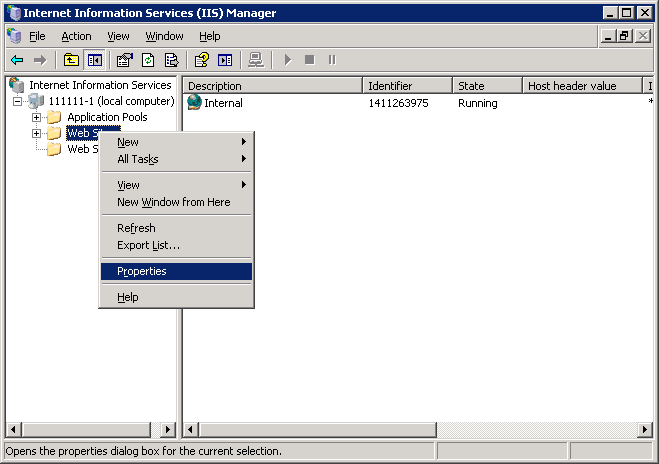659x464 pixels.
Task: Choose Refresh in the context menu
Action: coord(177,228)
